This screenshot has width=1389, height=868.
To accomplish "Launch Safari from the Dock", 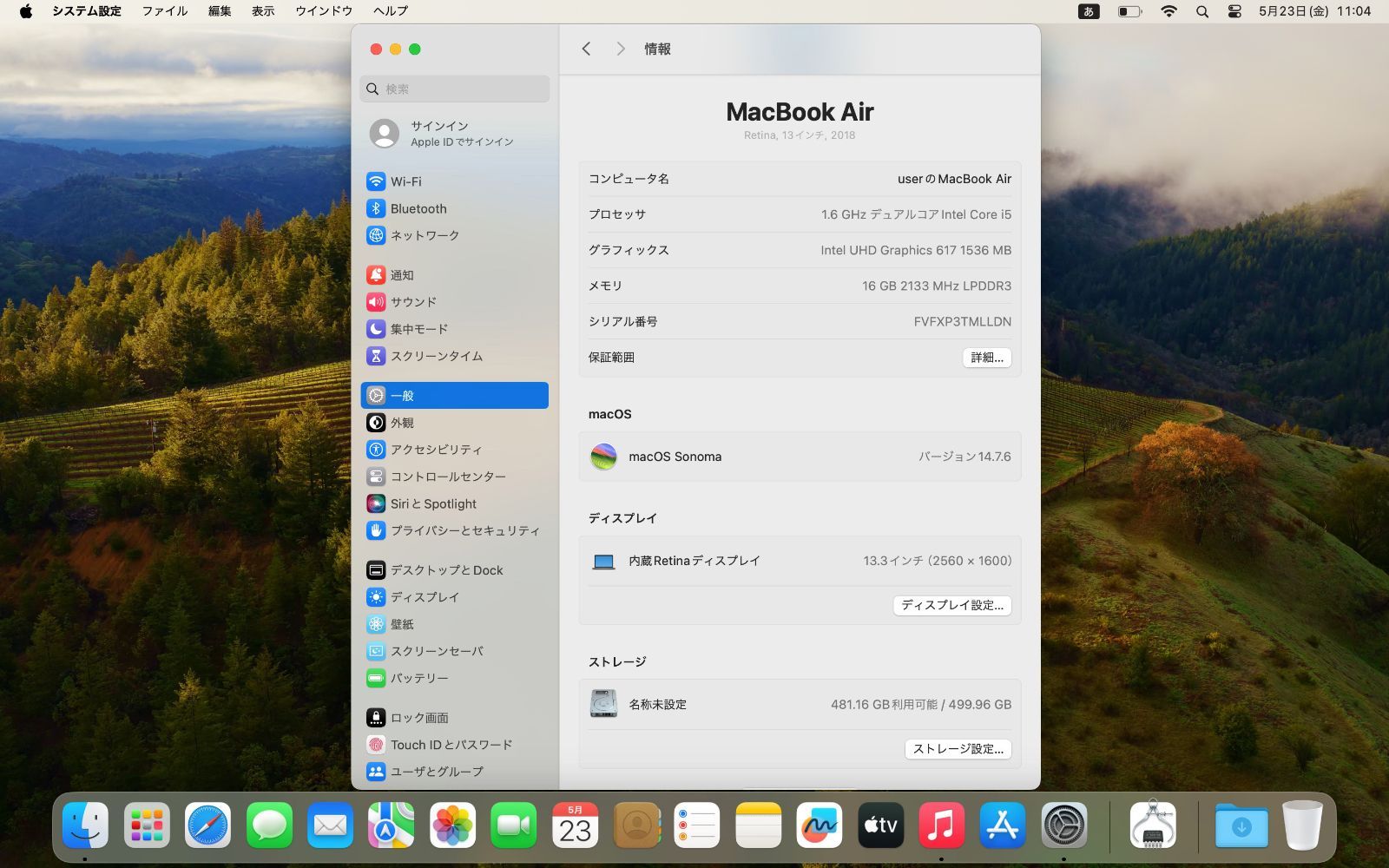I will coord(207,825).
